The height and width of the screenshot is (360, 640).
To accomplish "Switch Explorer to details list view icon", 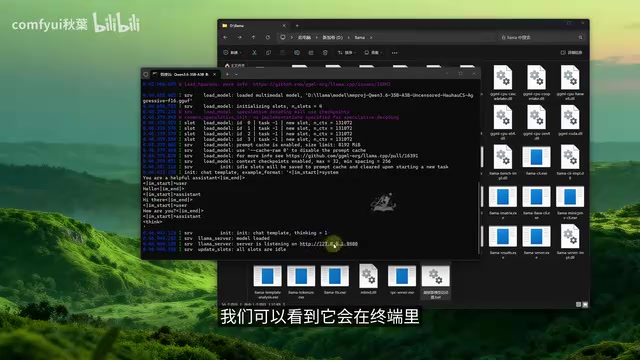I will [578, 304].
